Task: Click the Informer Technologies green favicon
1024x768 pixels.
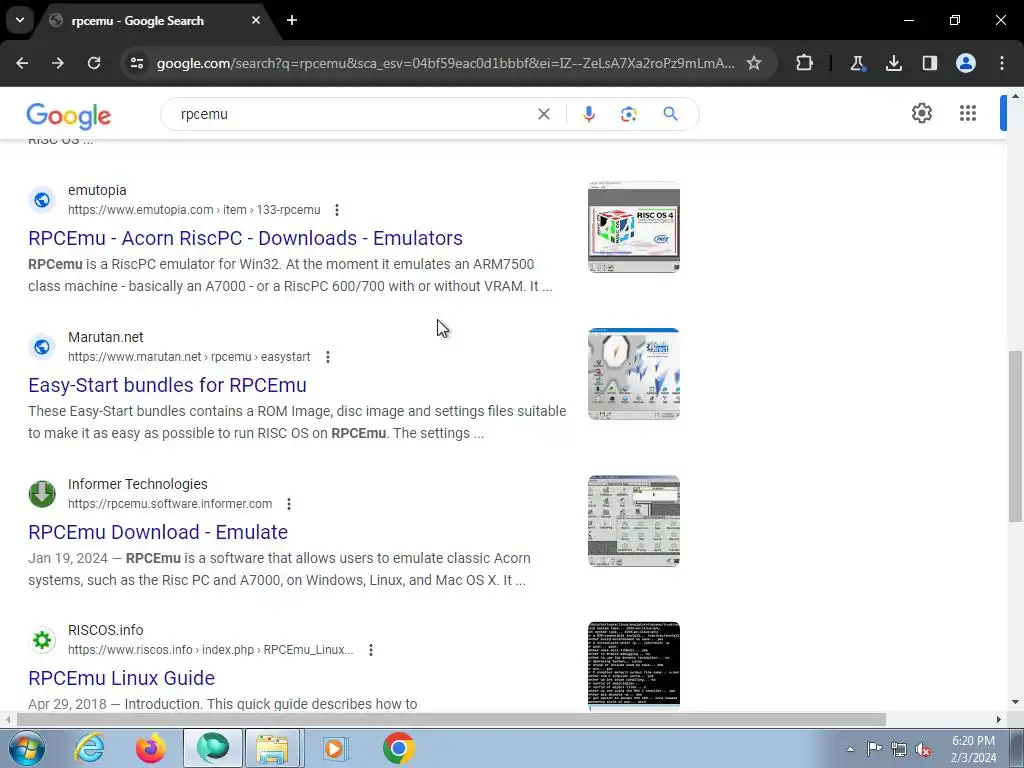Action: click(x=42, y=493)
